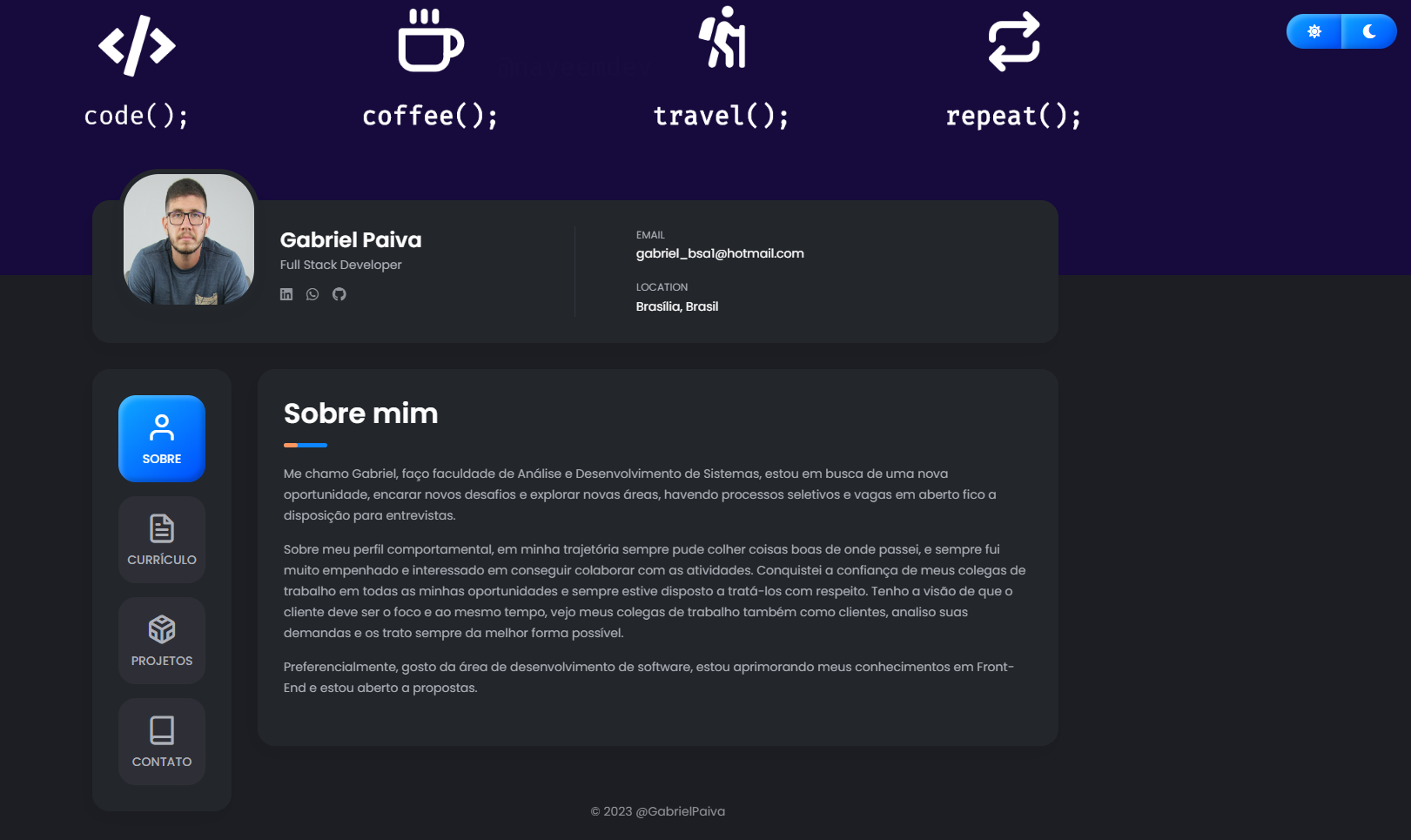The height and width of the screenshot is (840, 1411).
Task: Open the GitHub profile icon
Action: pyautogui.click(x=339, y=294)
